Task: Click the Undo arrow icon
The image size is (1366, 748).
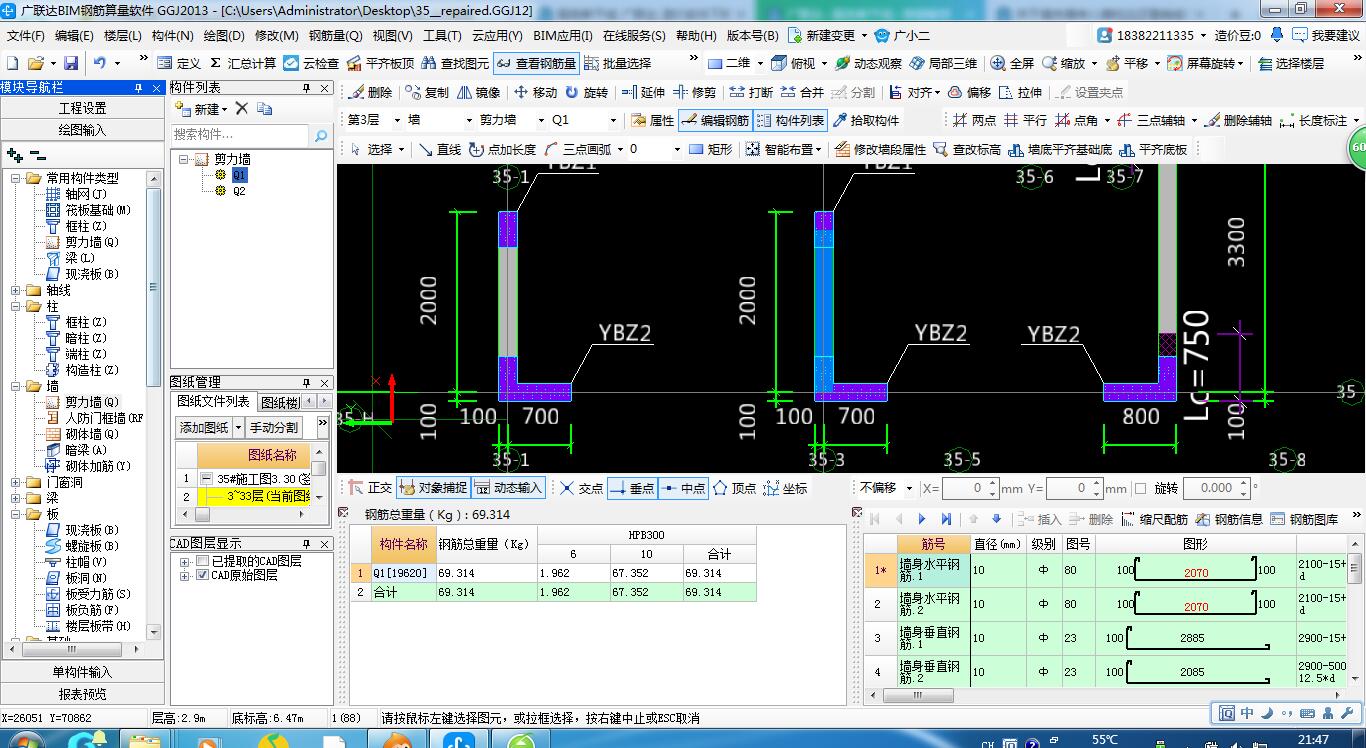Action: click(x=100, y=63)
